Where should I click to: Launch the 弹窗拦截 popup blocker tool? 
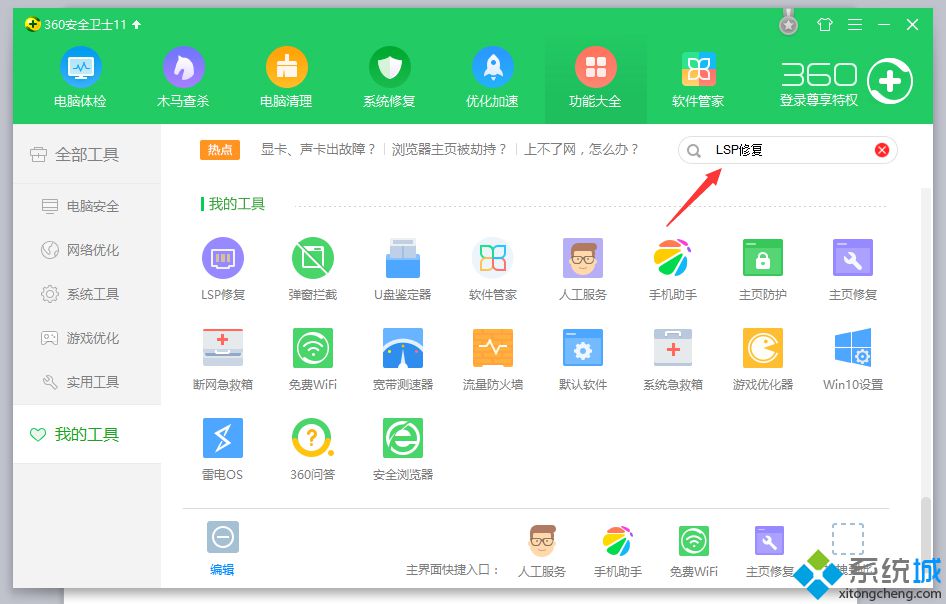[312, 258]
